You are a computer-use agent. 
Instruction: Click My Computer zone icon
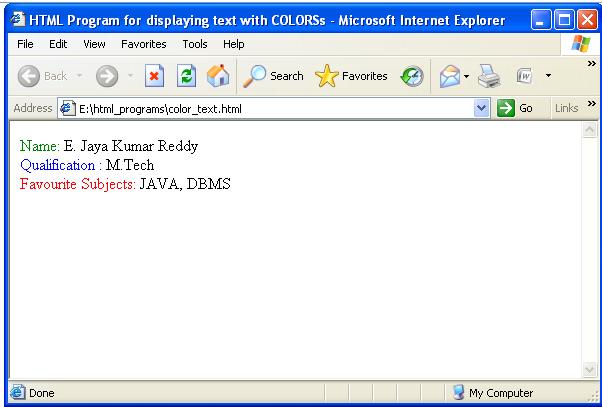click(x=459, y=392)
